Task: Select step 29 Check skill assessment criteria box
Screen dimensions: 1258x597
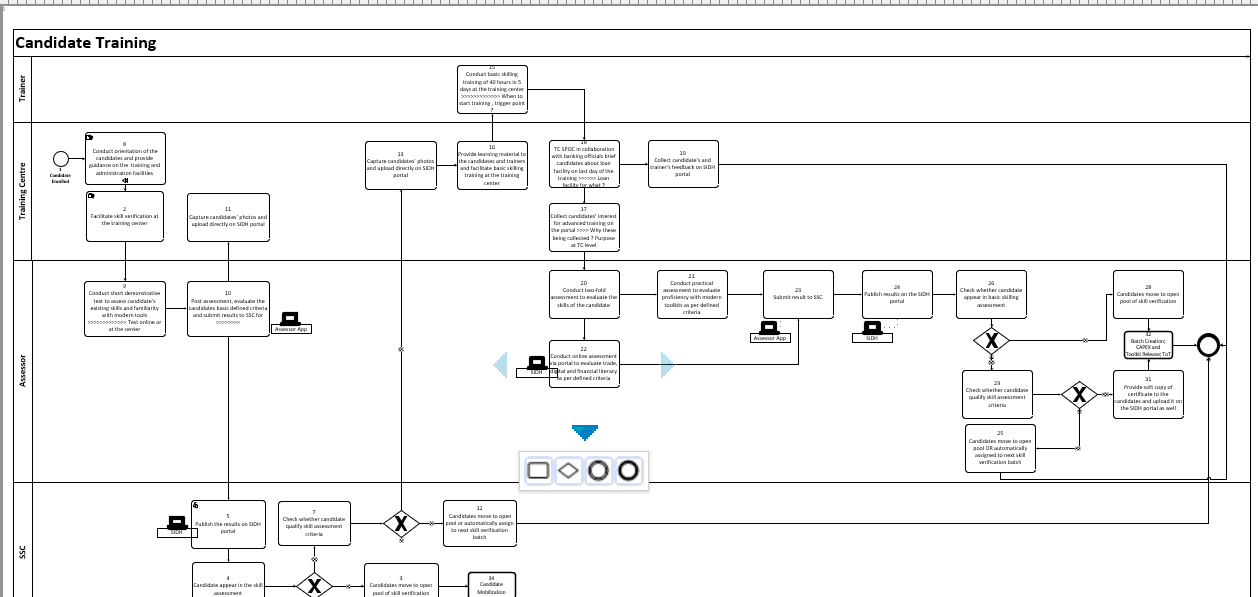Action: point(997,395)
